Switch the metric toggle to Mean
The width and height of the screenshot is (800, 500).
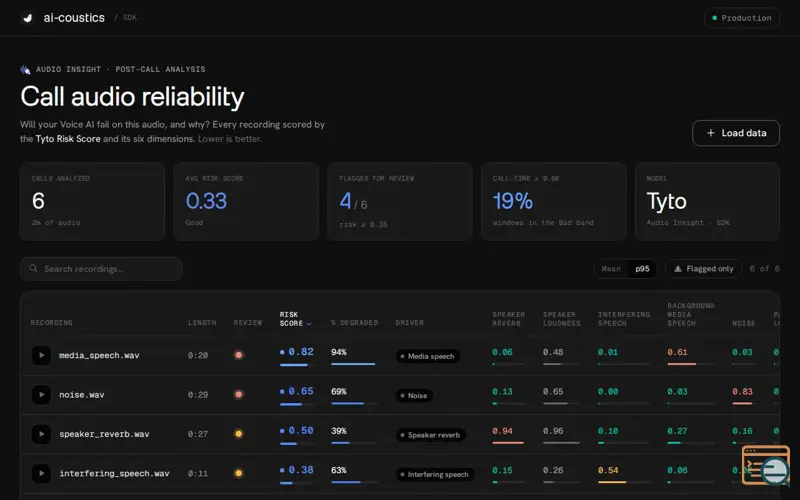[611, 269]
